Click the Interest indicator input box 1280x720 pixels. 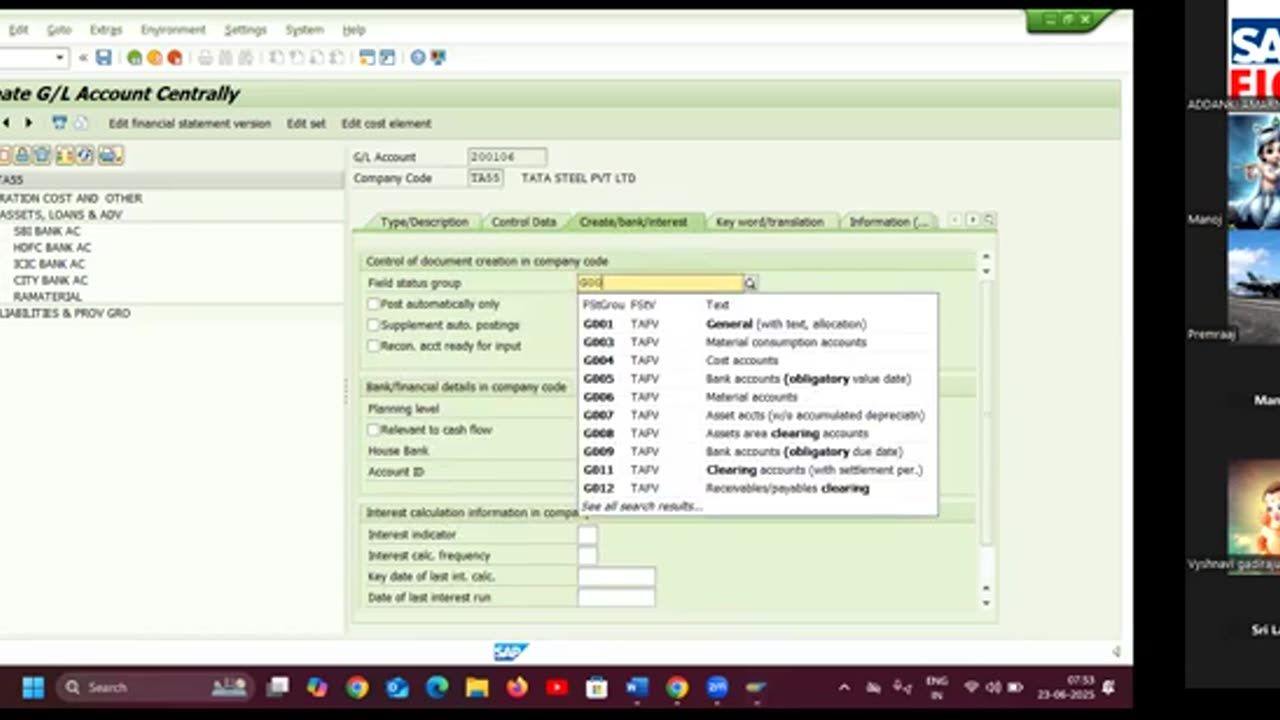tap(587, 535)
